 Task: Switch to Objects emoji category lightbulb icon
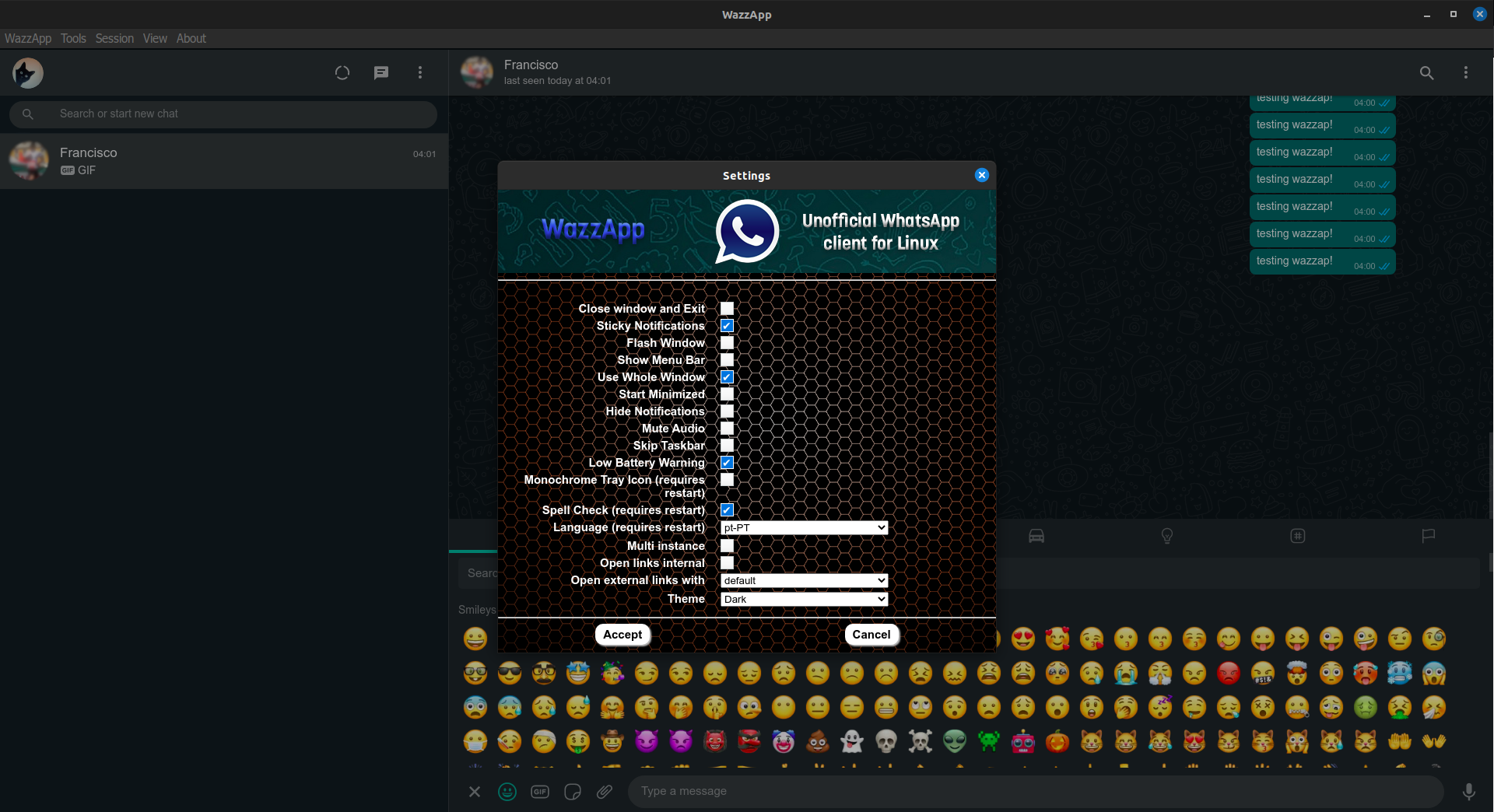[x=1167, y=536]
